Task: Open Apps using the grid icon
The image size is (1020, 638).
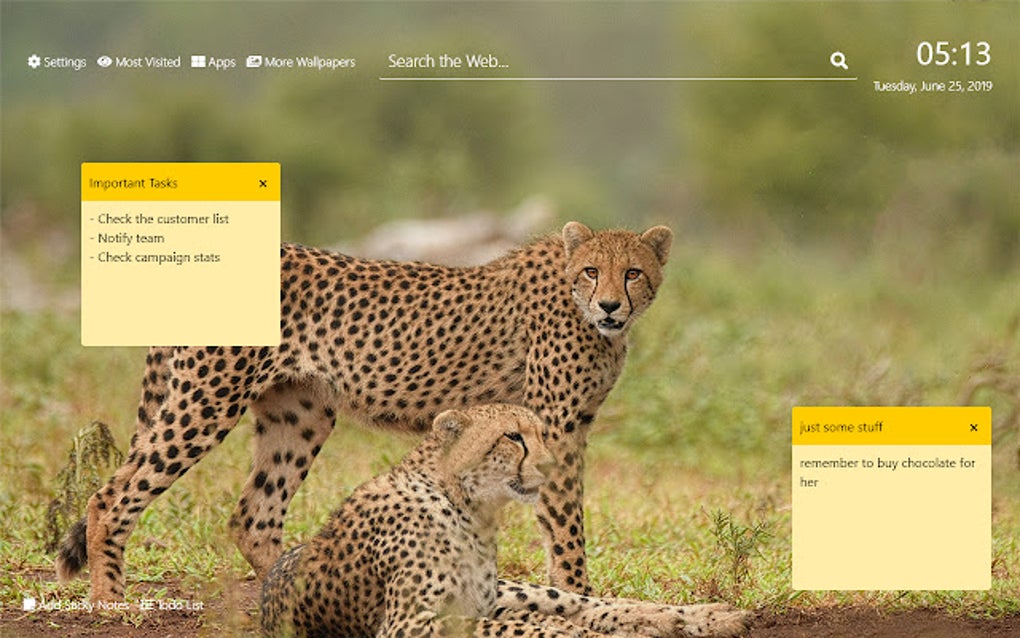Action: click(197, 61)
